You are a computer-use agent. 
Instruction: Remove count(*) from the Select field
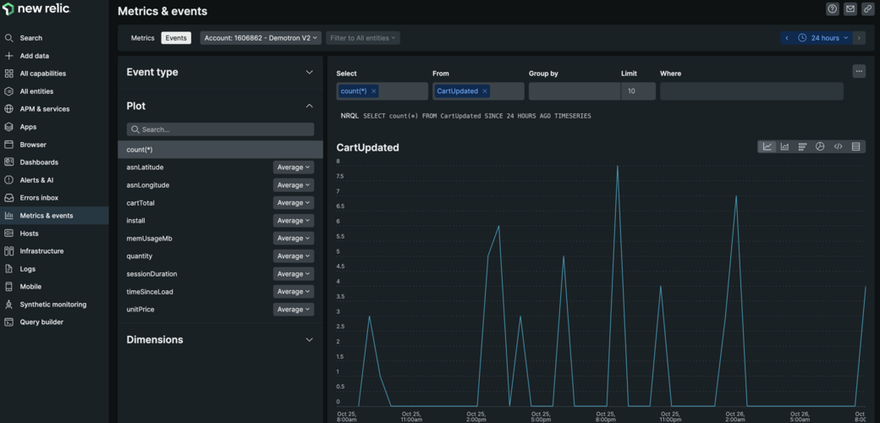click(374, 91)
